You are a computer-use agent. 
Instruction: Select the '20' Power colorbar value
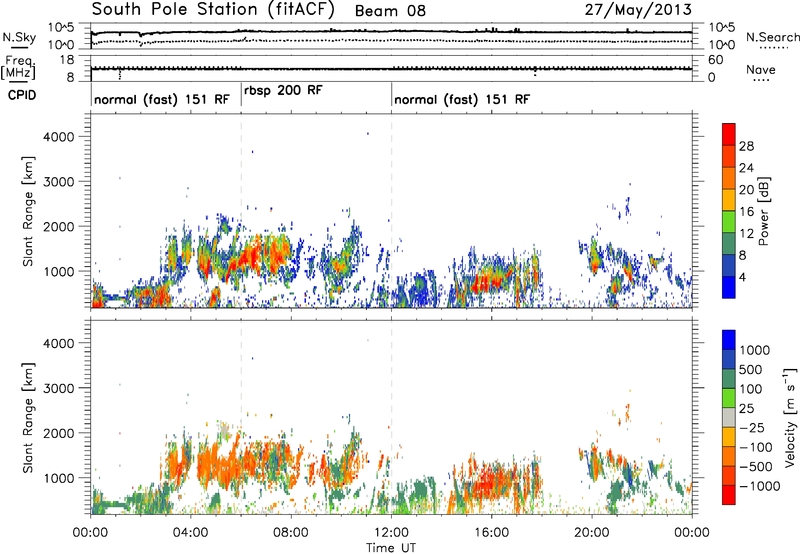(x=746, y=190)
